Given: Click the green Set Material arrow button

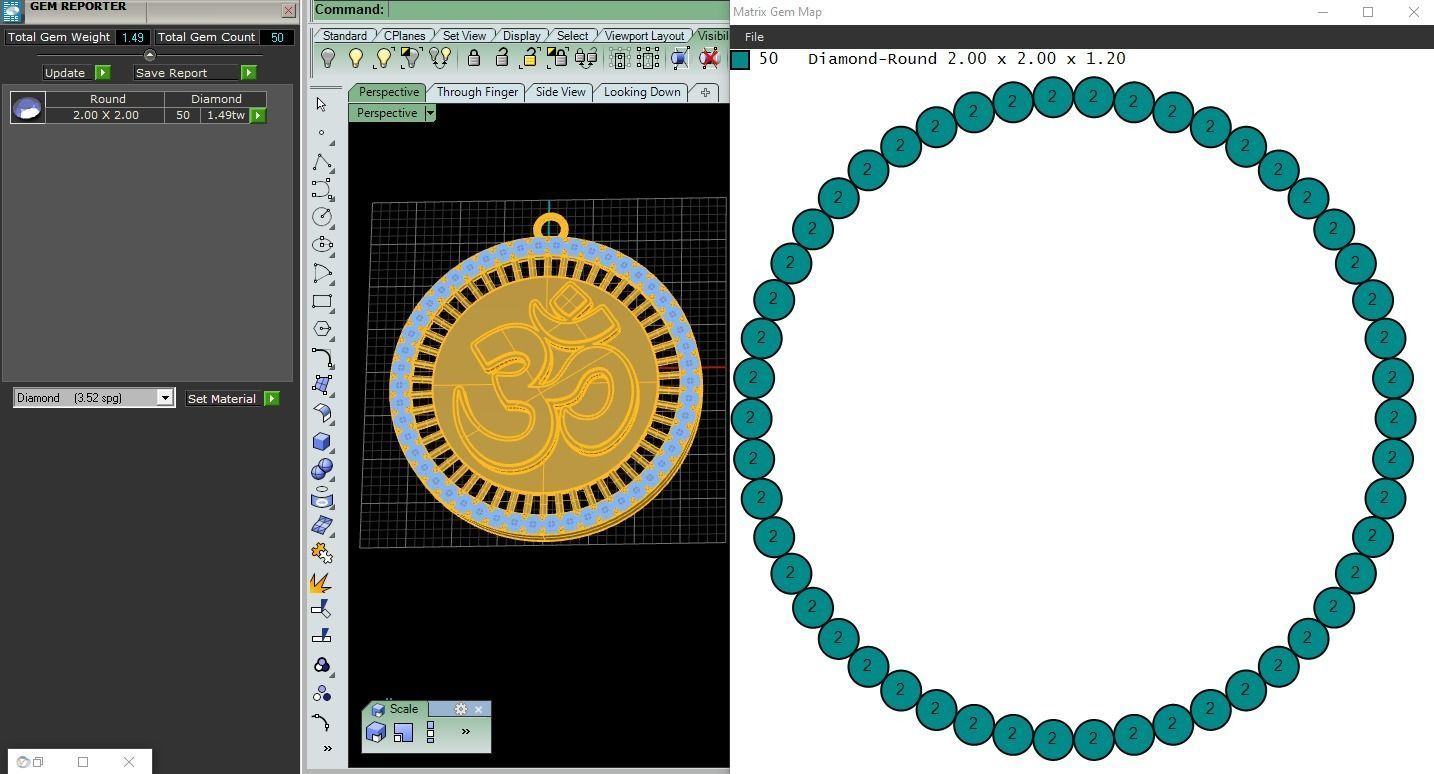Looking at the screenshot, I should (x=271, y=399).
